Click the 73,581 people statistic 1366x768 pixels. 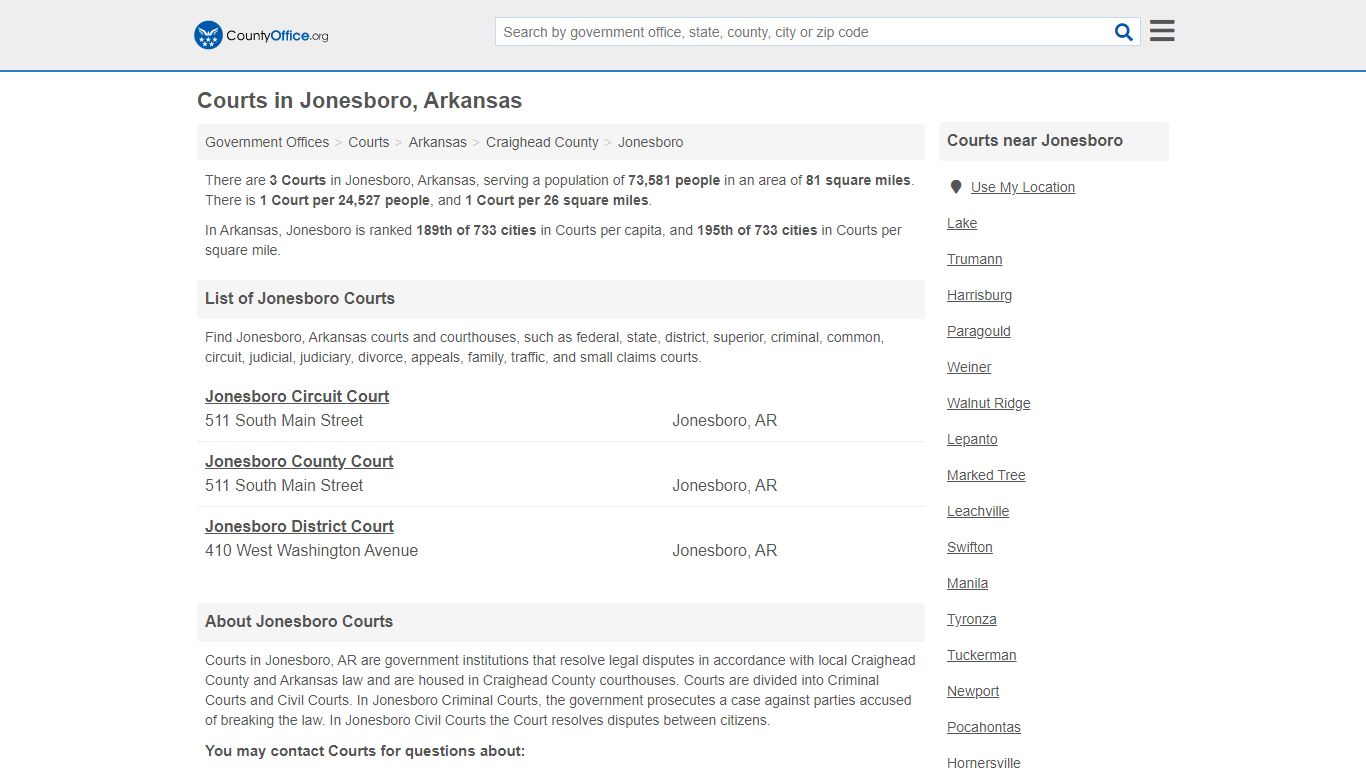pyautogui.click(x=674, y=180)
